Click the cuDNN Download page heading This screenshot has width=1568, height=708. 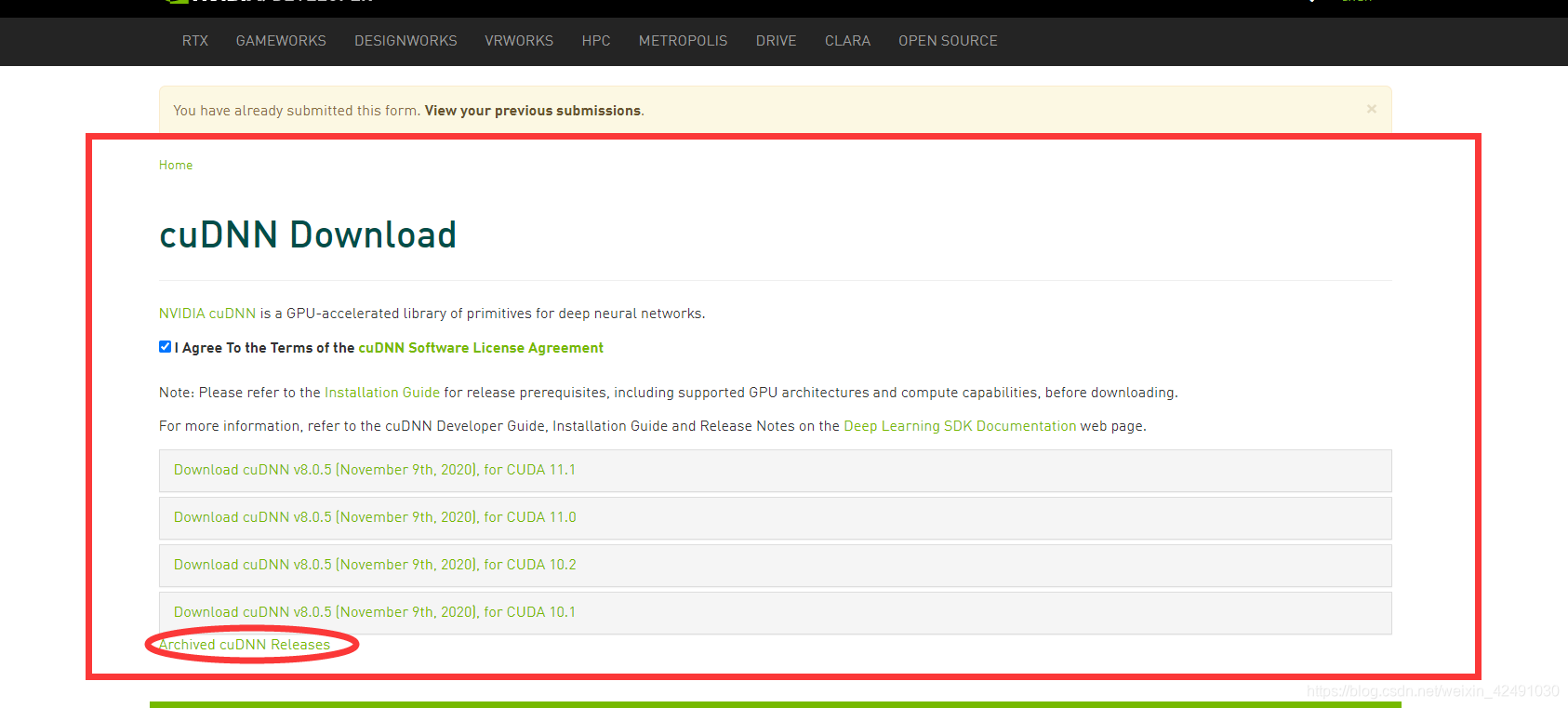pyautogui.click(x=308, y=234)
